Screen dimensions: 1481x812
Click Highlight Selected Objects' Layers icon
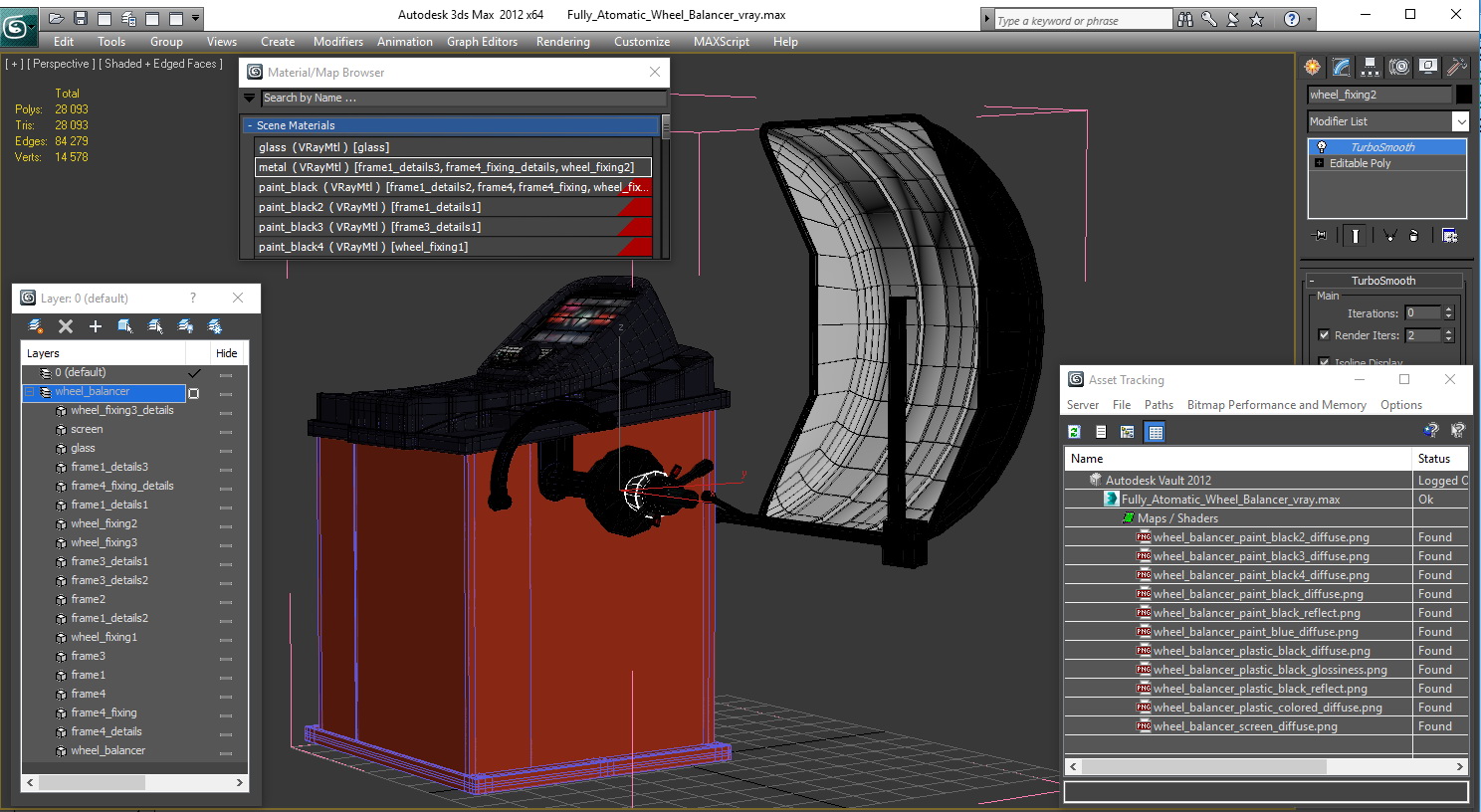click(x=155, y=326)
